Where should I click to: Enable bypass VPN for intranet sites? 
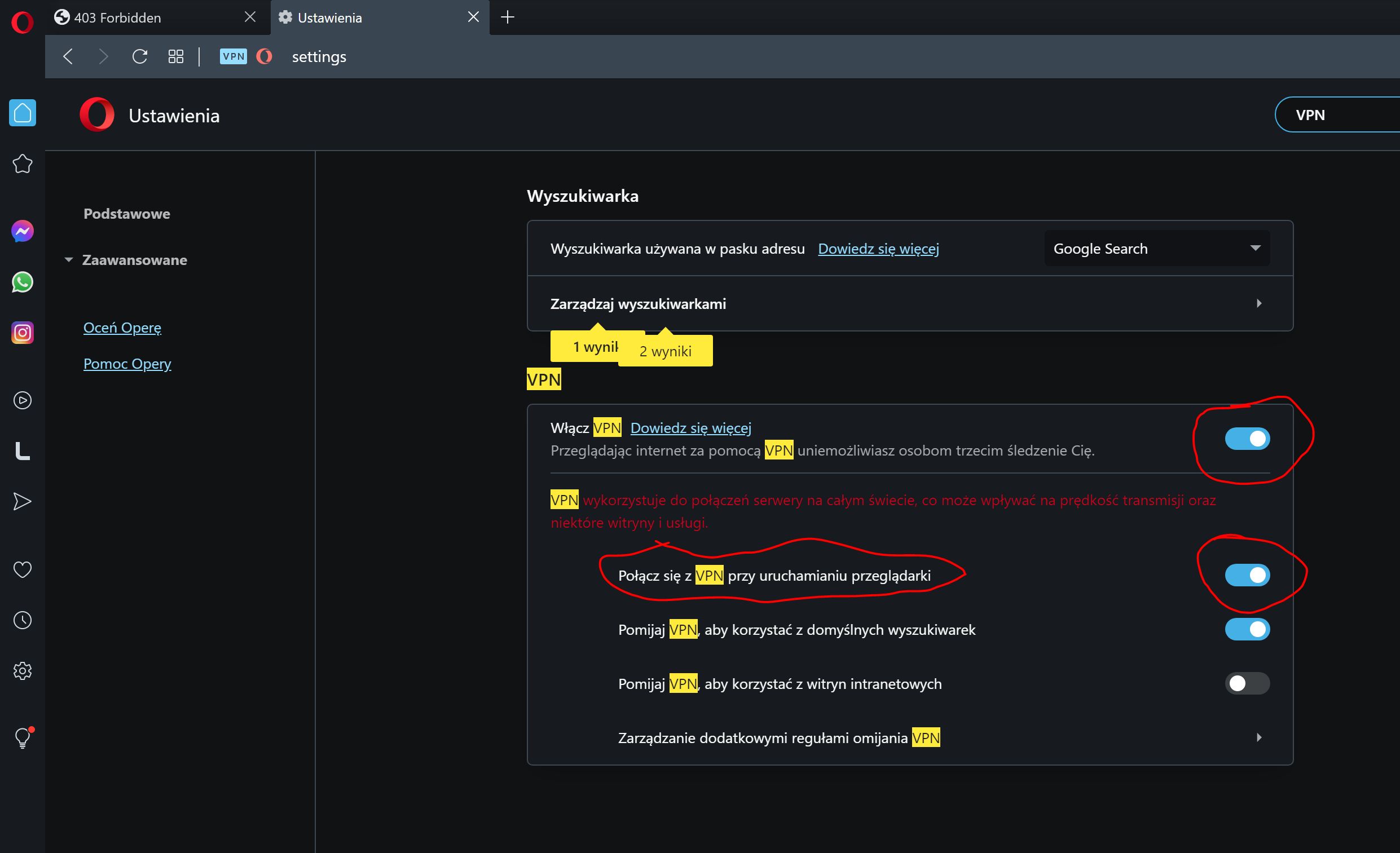click(1247, 683)
